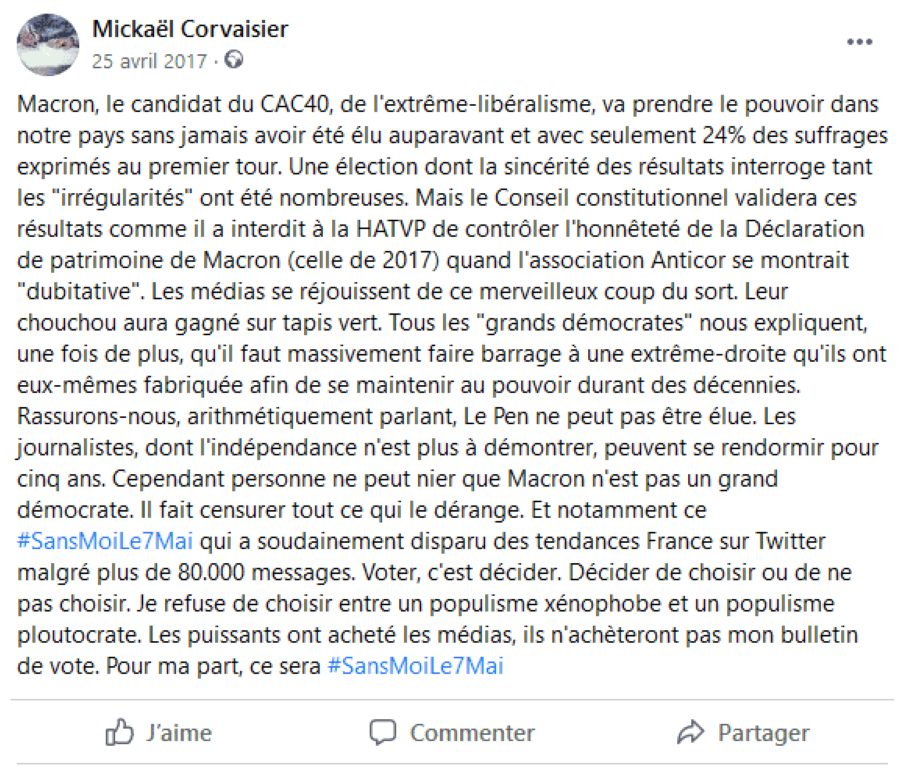
Task: Click the thumbs-up icon to like the post
Action: pos(118,732)
